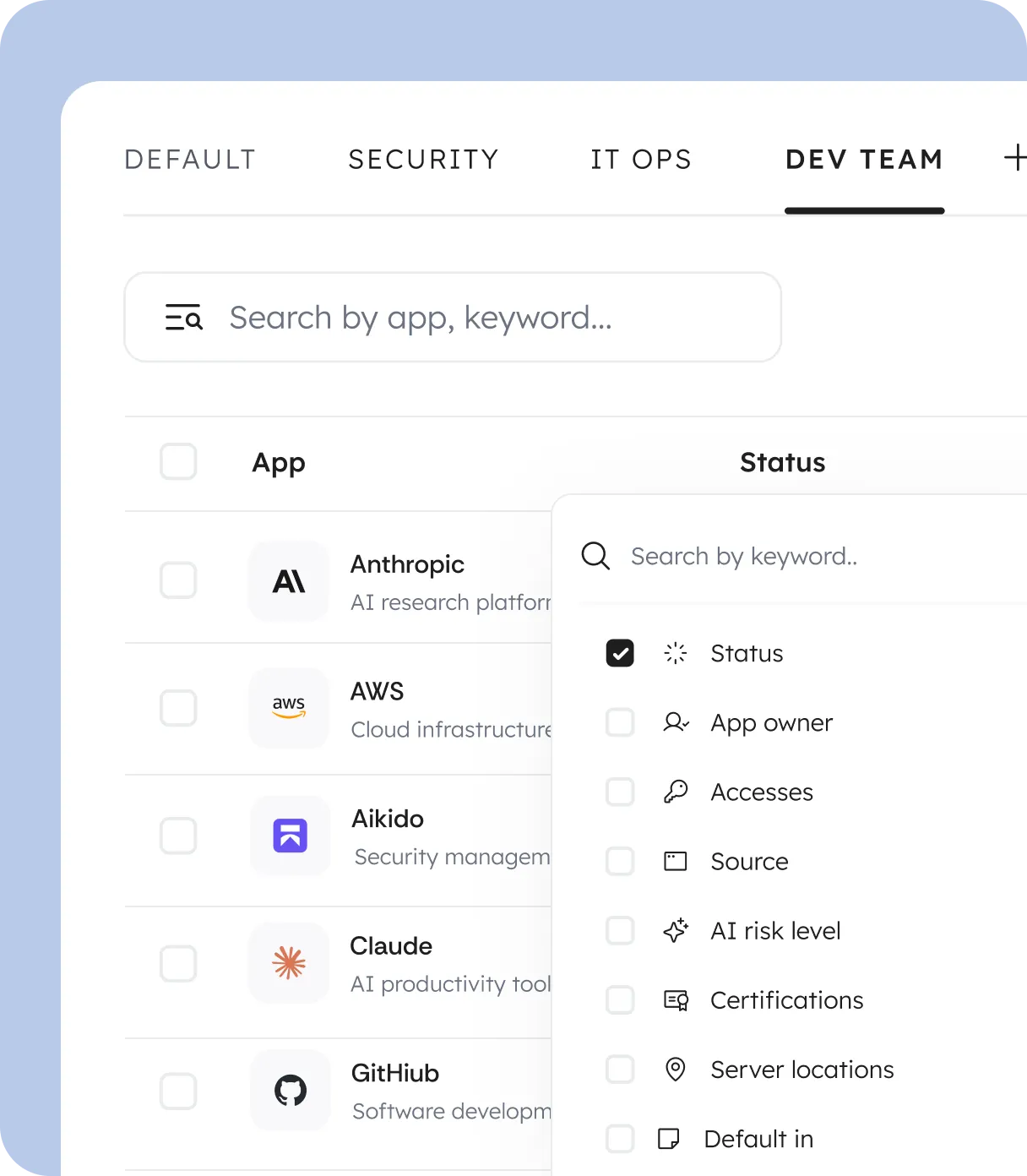Image resolution: width=1027 pixels, height=1176 pixels.
Task: Enable the App owner filter checkbox
Action: pos(619,722)
